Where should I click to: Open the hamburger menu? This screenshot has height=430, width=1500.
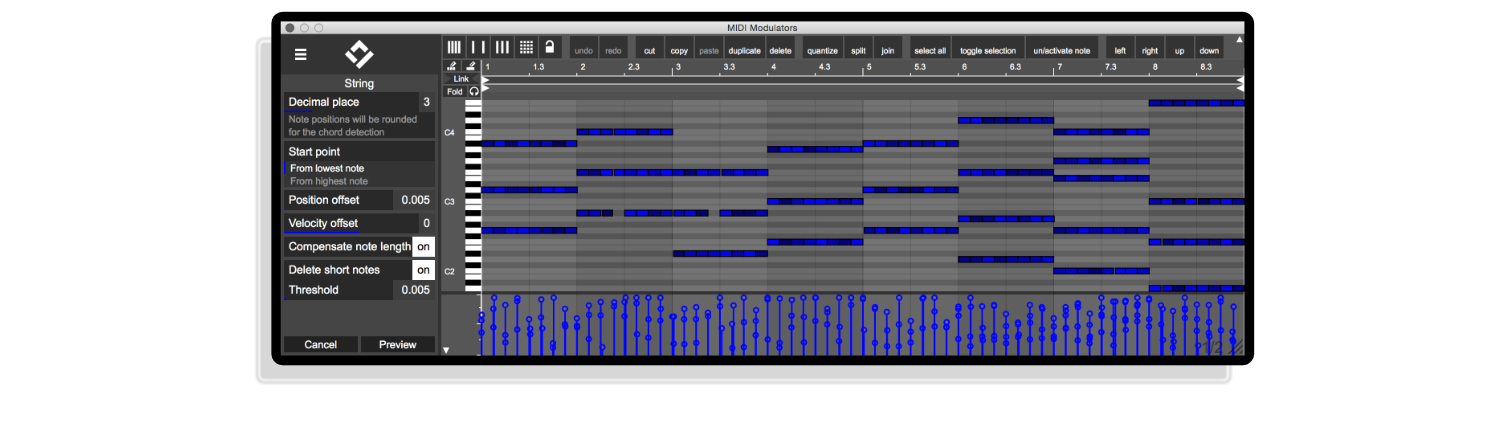click(x=300, y=55)
